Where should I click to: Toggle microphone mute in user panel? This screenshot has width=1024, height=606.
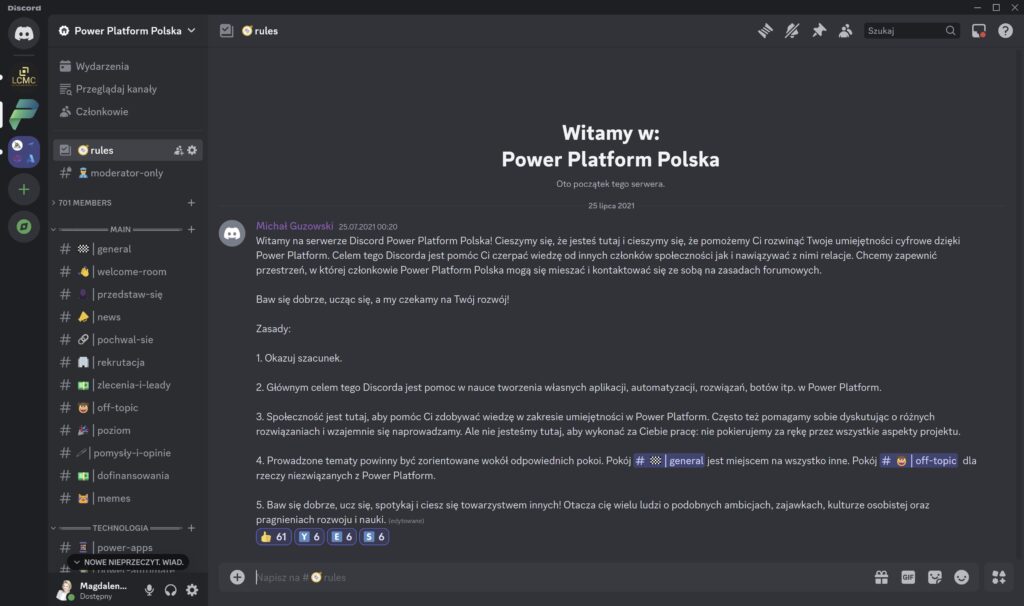149,590
